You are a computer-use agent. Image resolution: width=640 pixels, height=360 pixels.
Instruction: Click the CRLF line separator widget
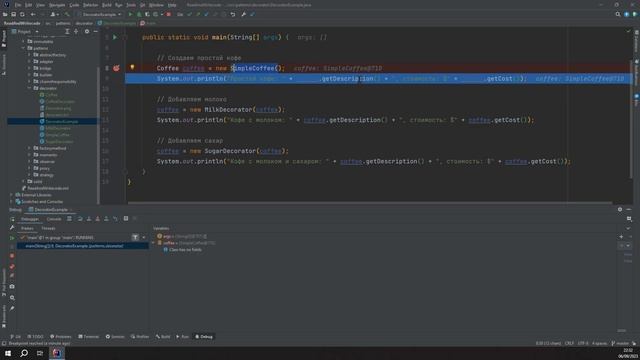[x=569, y=343]
